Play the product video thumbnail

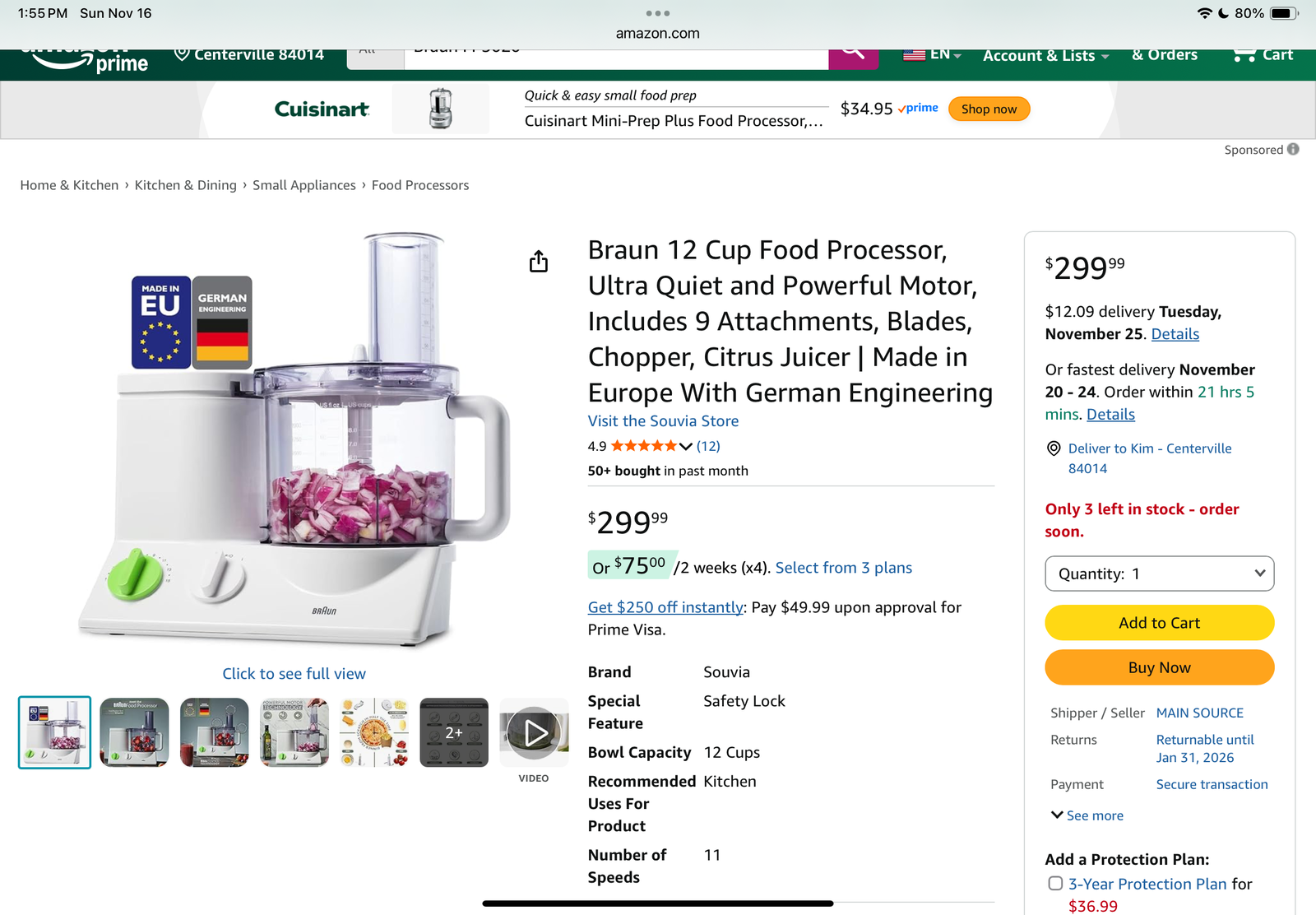point(534,732)
